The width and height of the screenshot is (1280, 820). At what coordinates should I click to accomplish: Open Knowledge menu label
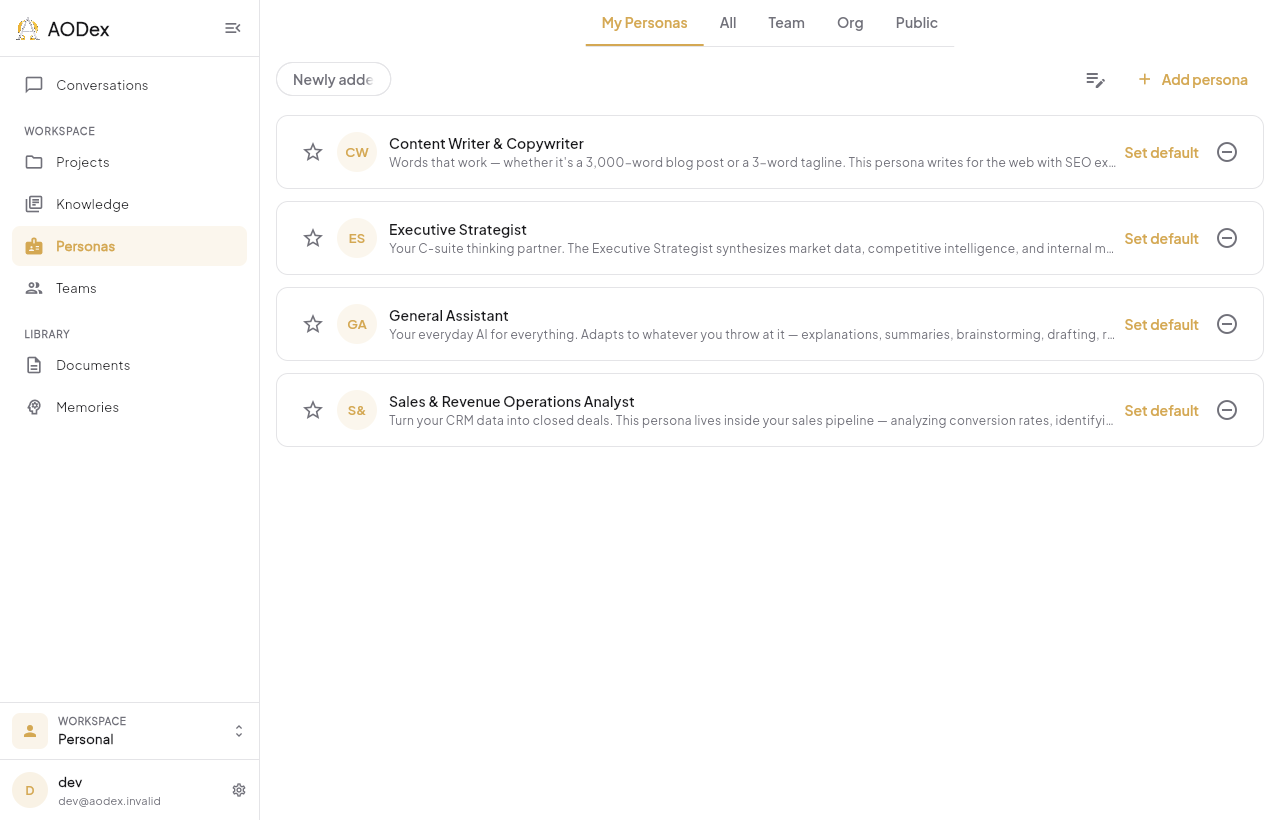click(x=92, y=204)
